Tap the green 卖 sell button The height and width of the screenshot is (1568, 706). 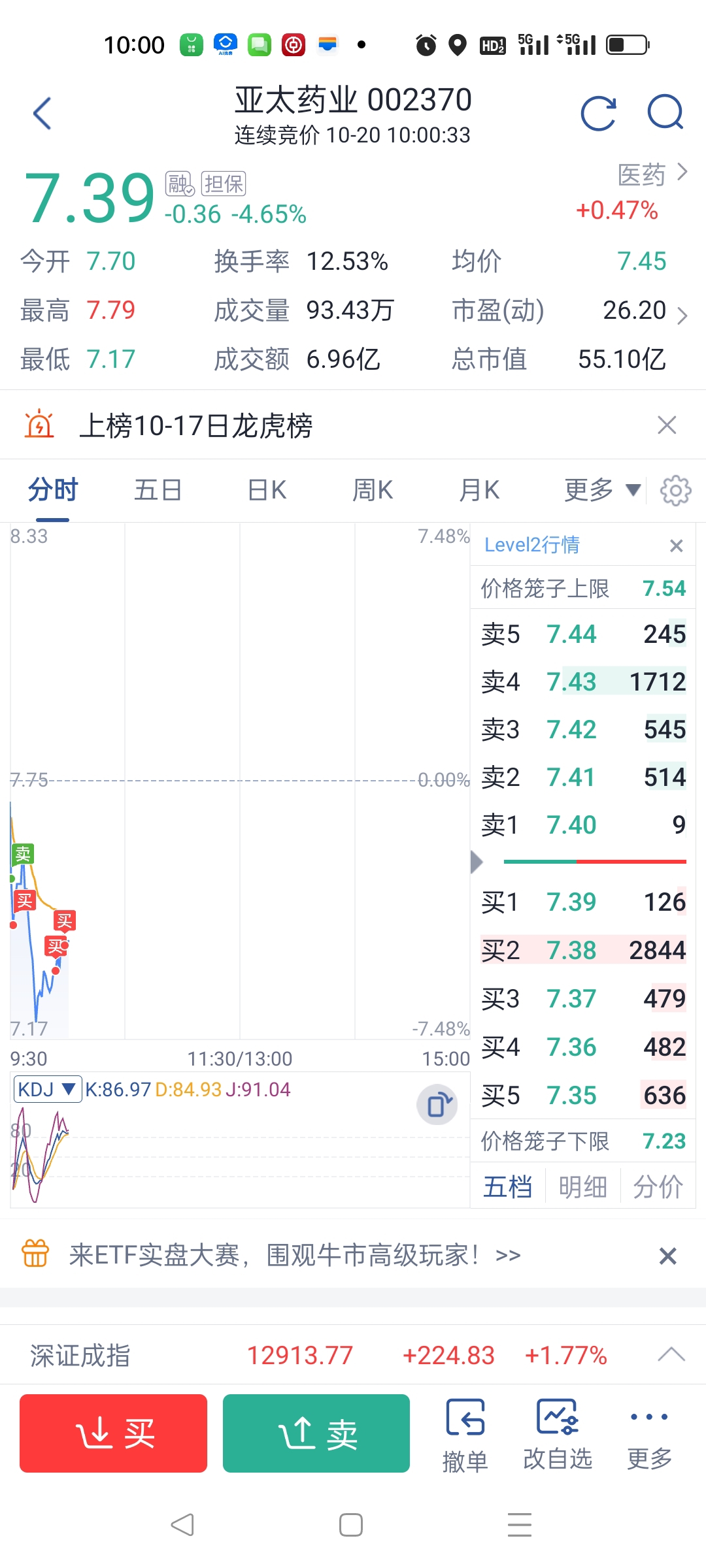coord(316,1433)
